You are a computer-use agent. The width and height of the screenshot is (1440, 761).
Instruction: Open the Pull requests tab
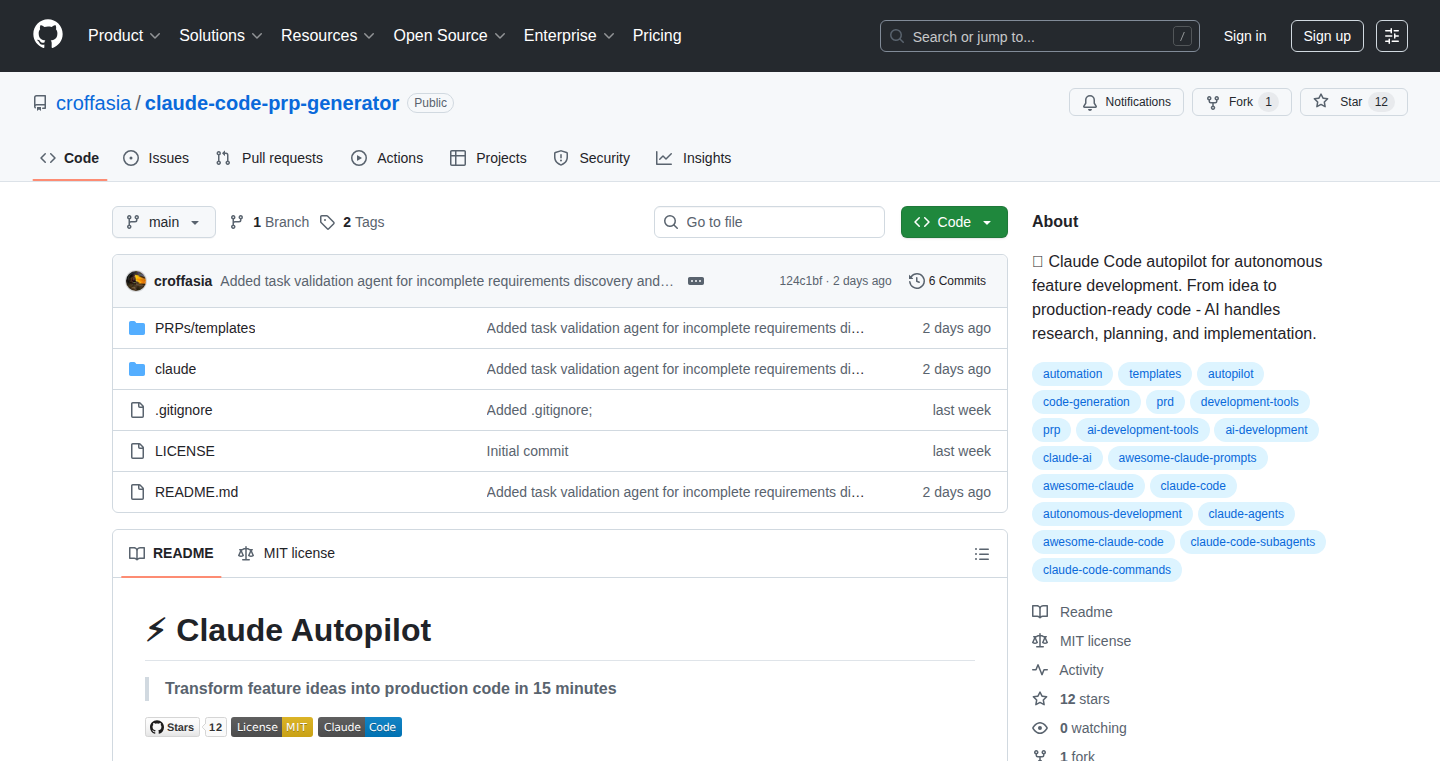pos(270,158)
